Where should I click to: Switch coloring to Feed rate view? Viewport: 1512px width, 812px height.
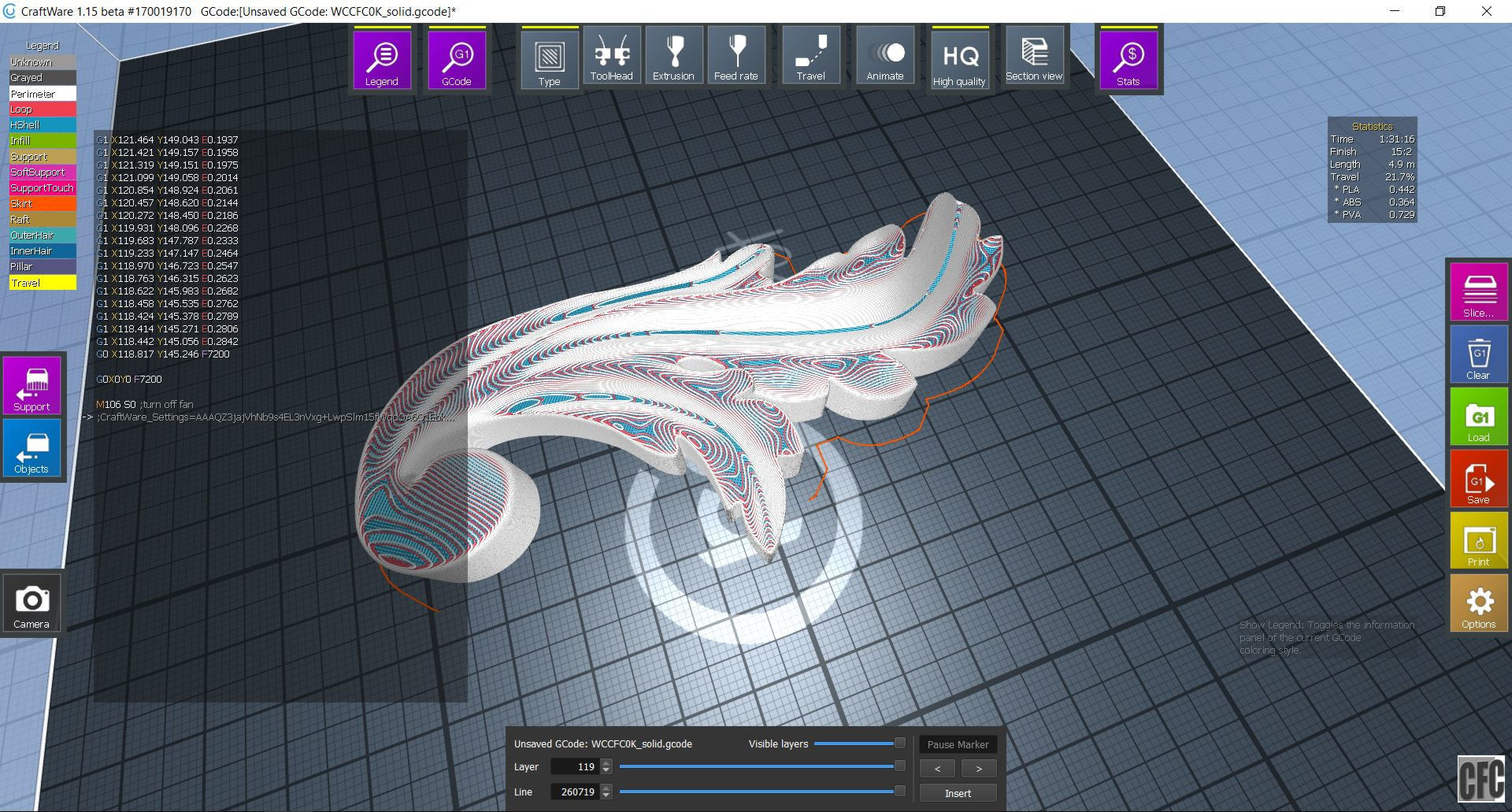(736, 55)
